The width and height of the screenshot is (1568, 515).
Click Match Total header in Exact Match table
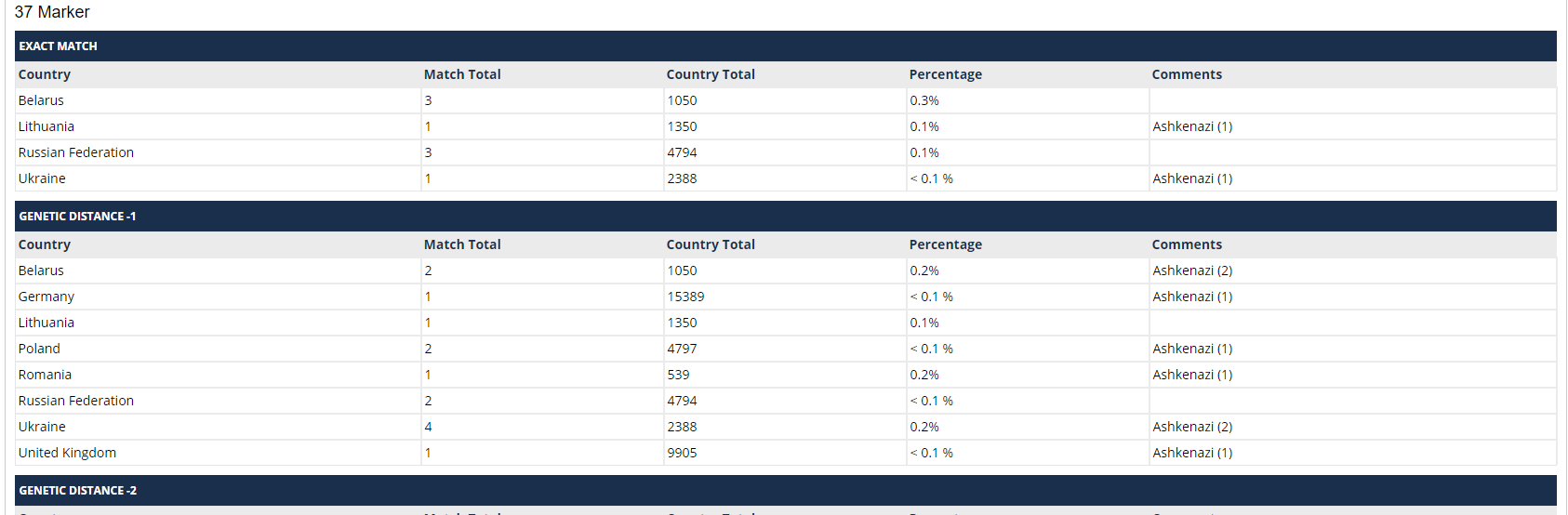point(462,74)
